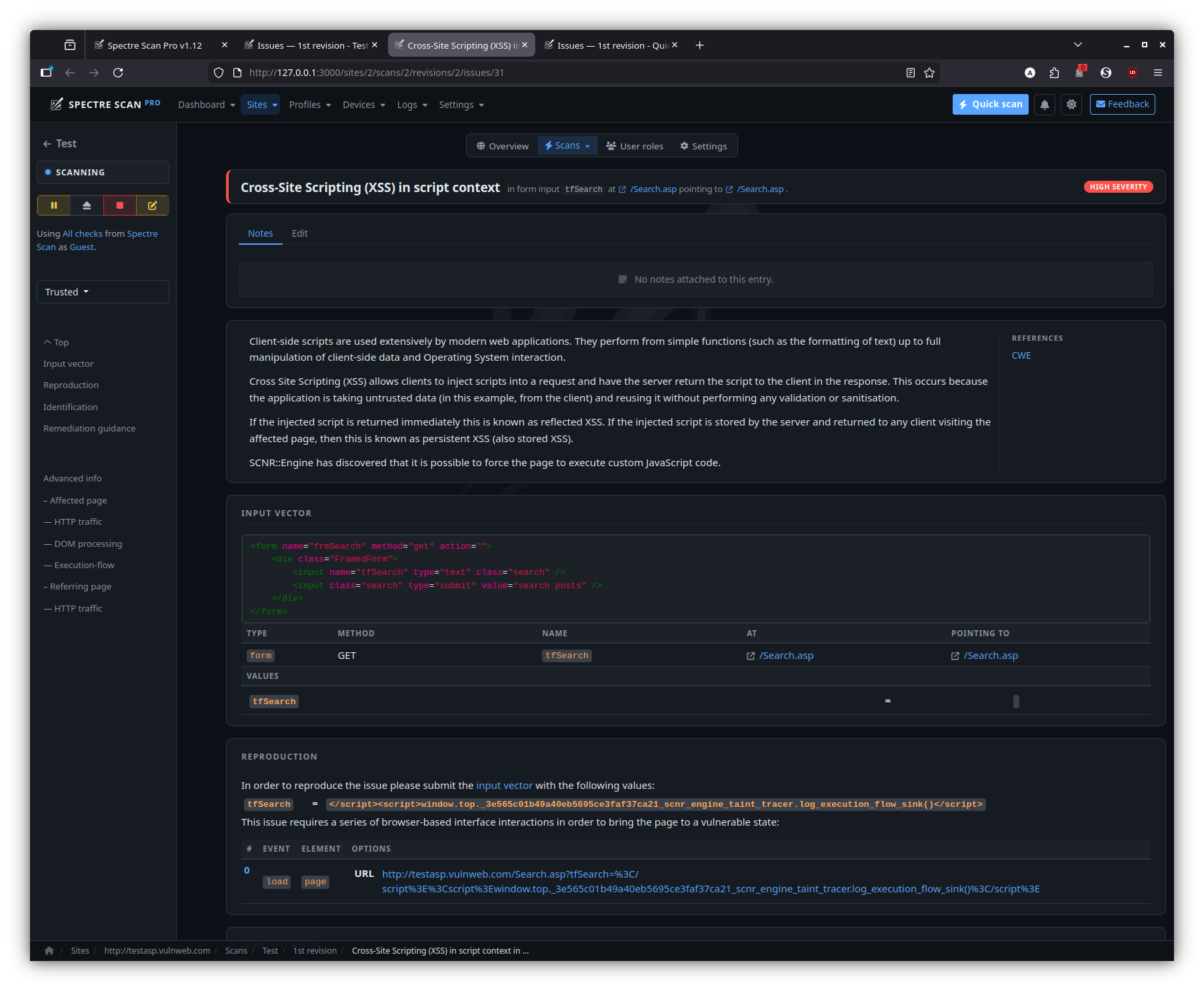This screenshot has height=991, width=1204.
Task: Jump to Execution-flow section
Action: 79,565
